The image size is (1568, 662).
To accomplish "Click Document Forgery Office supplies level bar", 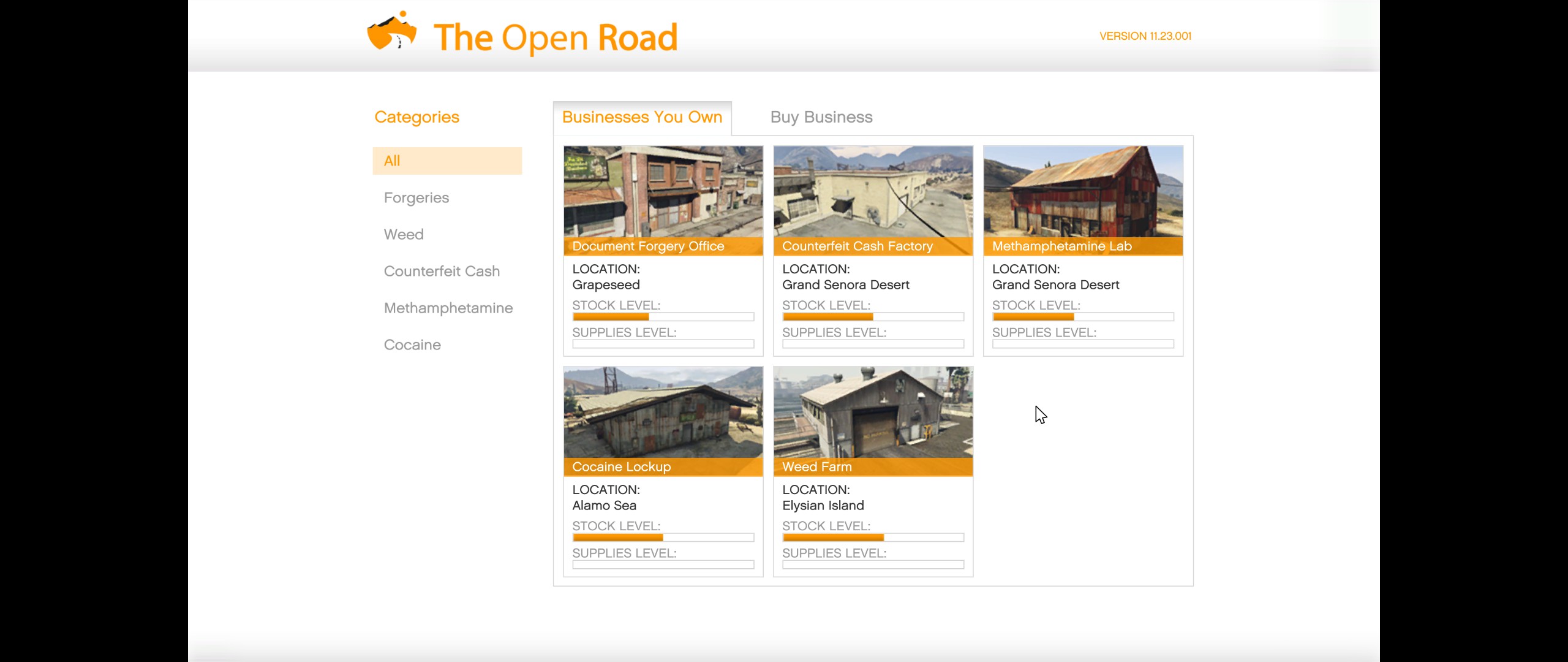I will click(x=663, y=344).
